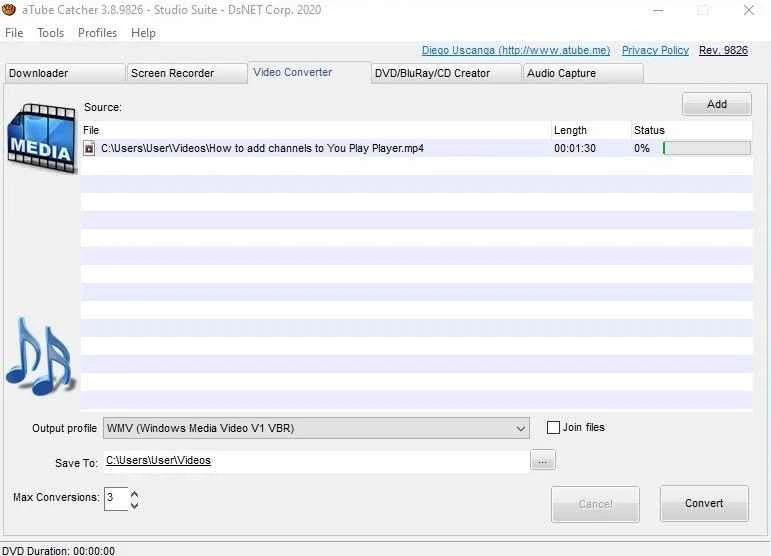
Task: Select the How to add channels to You Play Player.mp4 row
Action: point(416,148)
